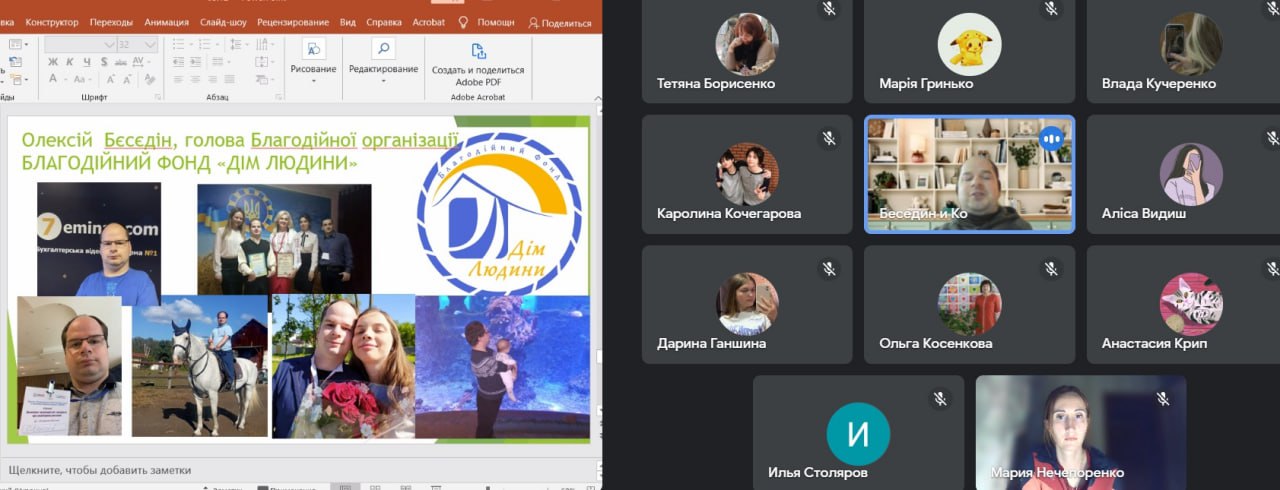Apply italic К formatting
1280x490 pixels.
pyautogui.click(x=68, y=62)
